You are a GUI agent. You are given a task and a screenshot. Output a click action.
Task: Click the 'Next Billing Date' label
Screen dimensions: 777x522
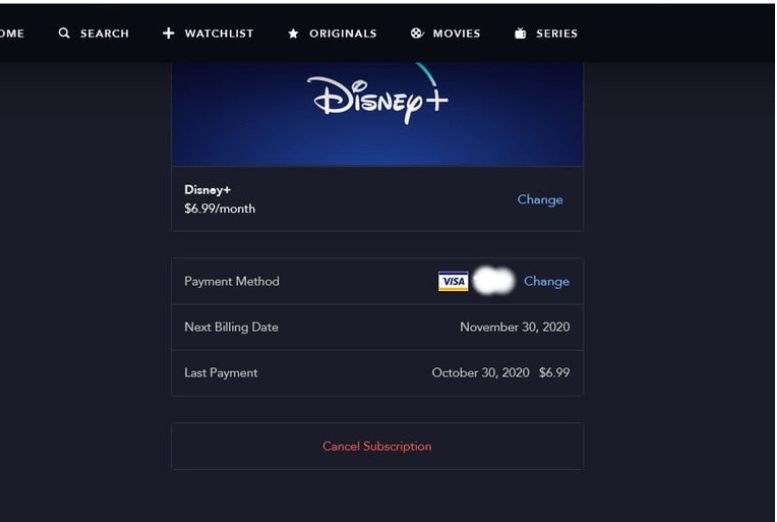pyautogui.click(x=231, y=327)
